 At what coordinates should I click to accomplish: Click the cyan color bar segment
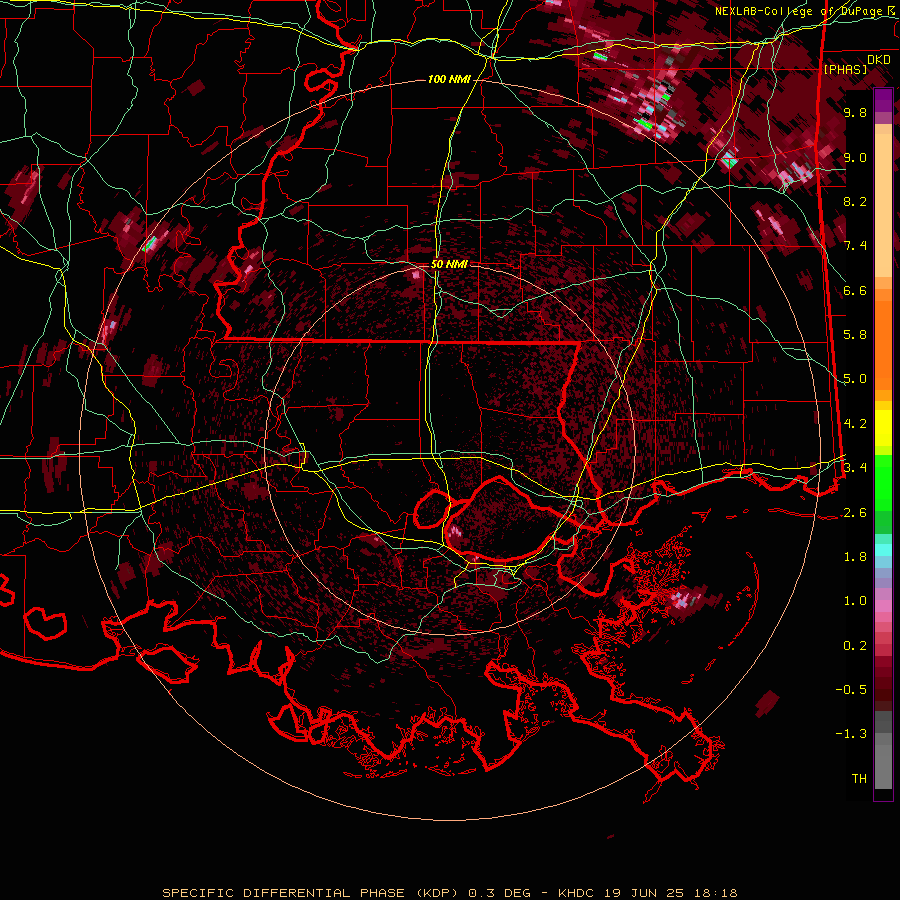[883, 550]
